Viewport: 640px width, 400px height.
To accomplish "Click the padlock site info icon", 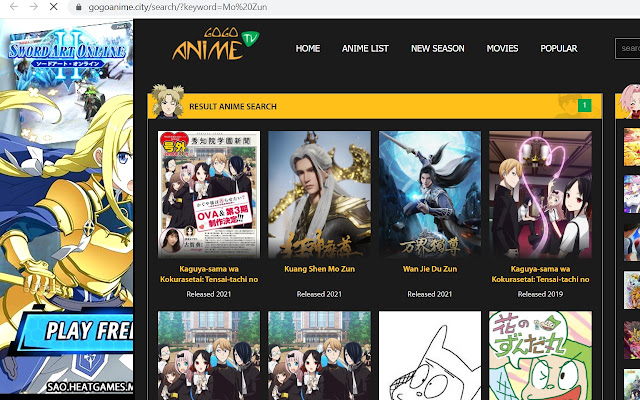I will [x=79, y=7].
